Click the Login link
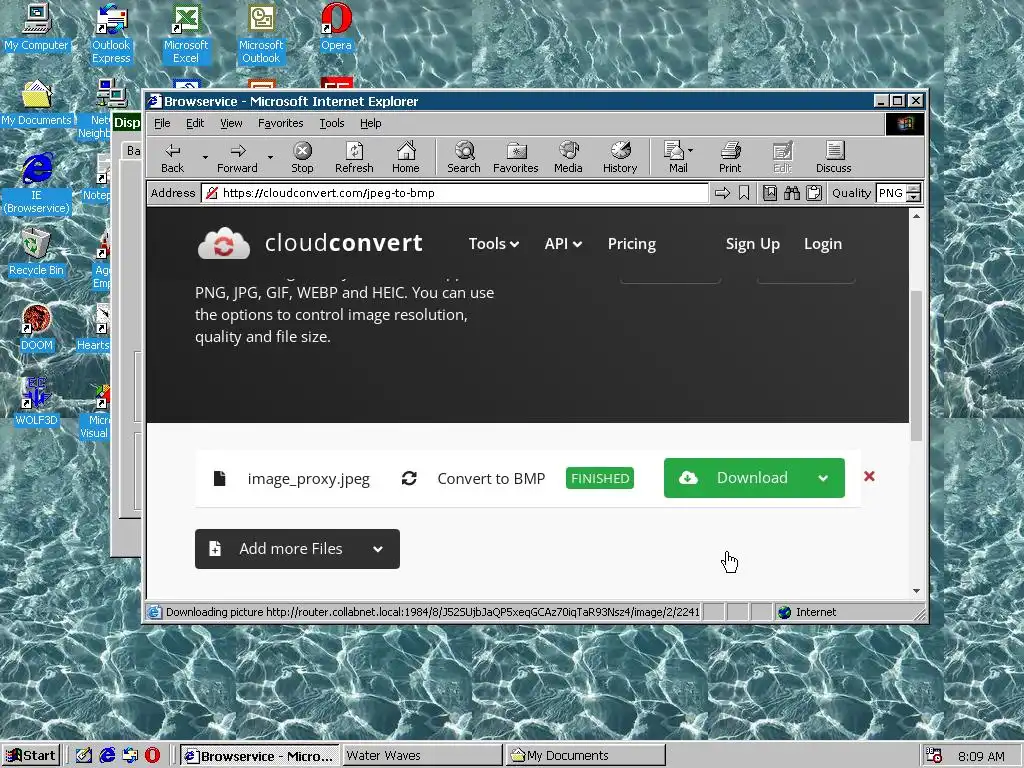Viewport: 1024px width, 768px height. (x=823, y=244)
